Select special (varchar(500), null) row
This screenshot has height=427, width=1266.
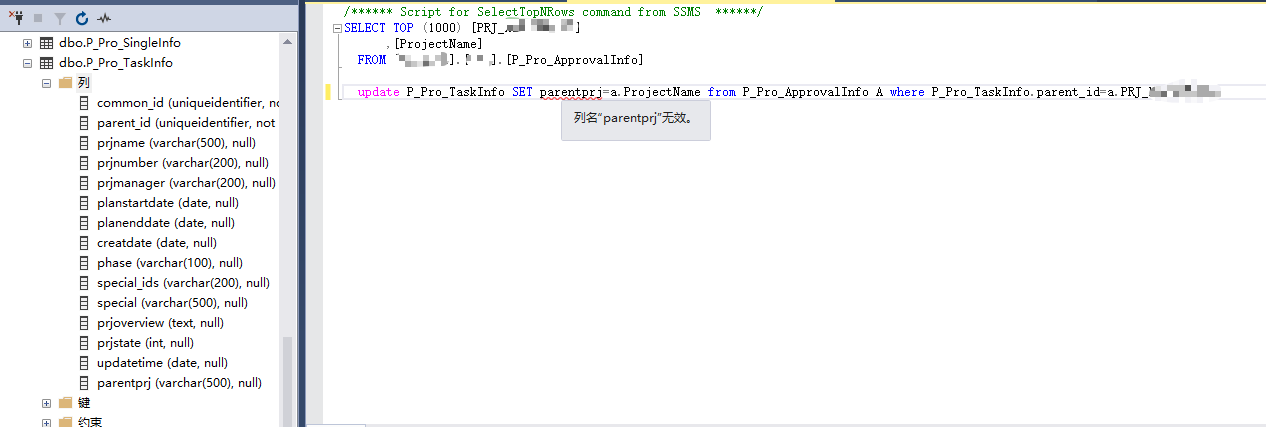point(173,303)
